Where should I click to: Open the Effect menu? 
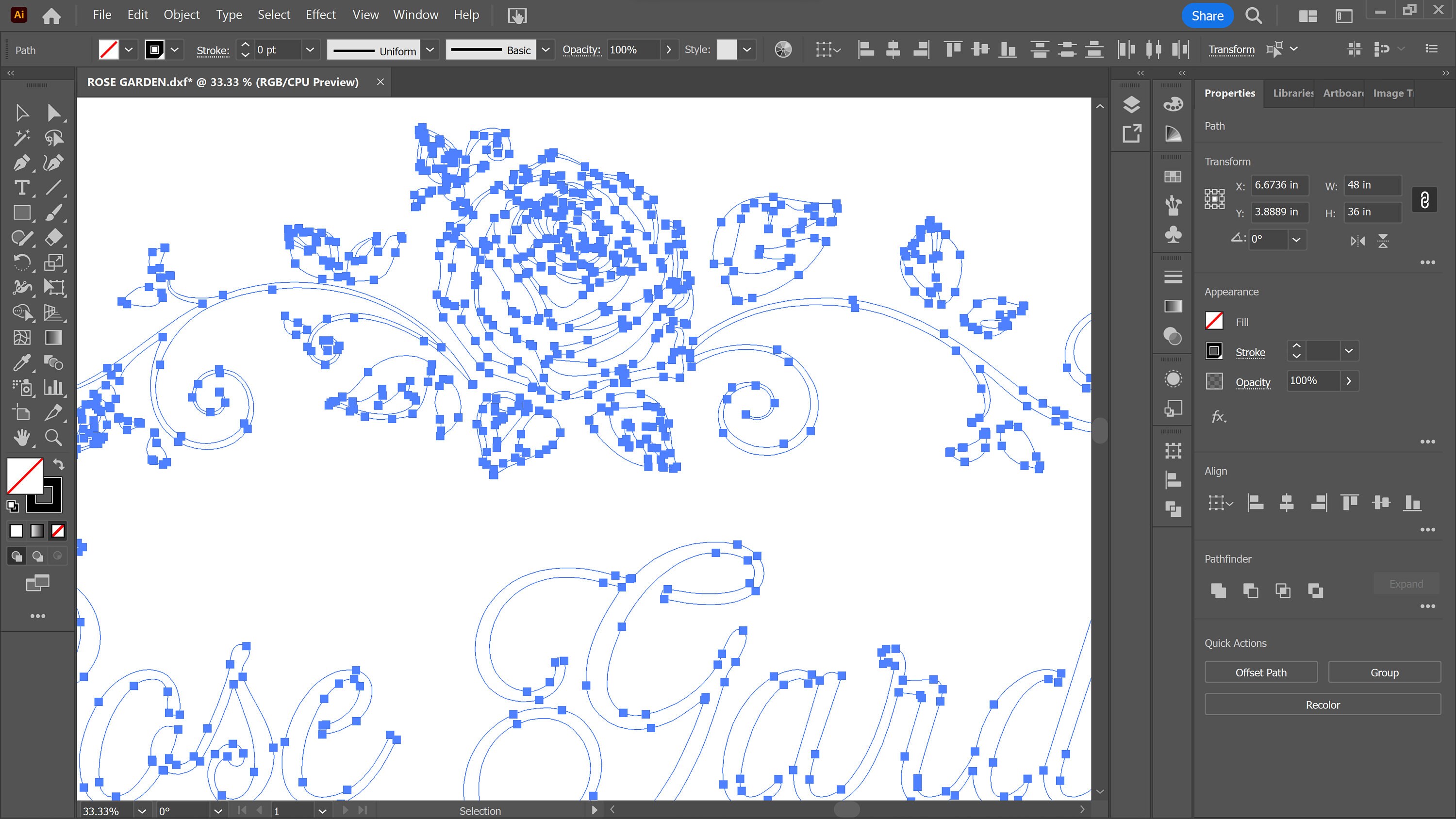pos(320,15)
